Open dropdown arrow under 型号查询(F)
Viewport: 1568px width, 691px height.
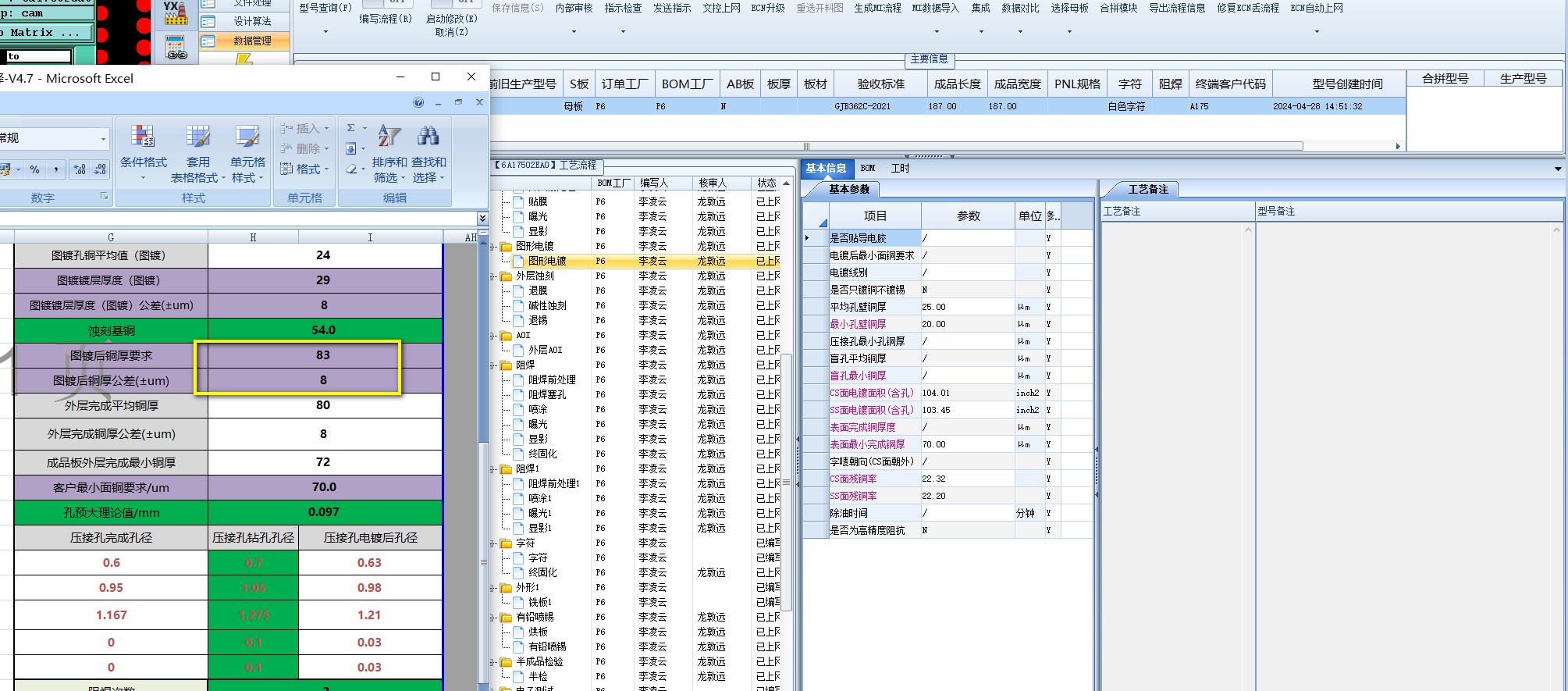pos(325,32)
